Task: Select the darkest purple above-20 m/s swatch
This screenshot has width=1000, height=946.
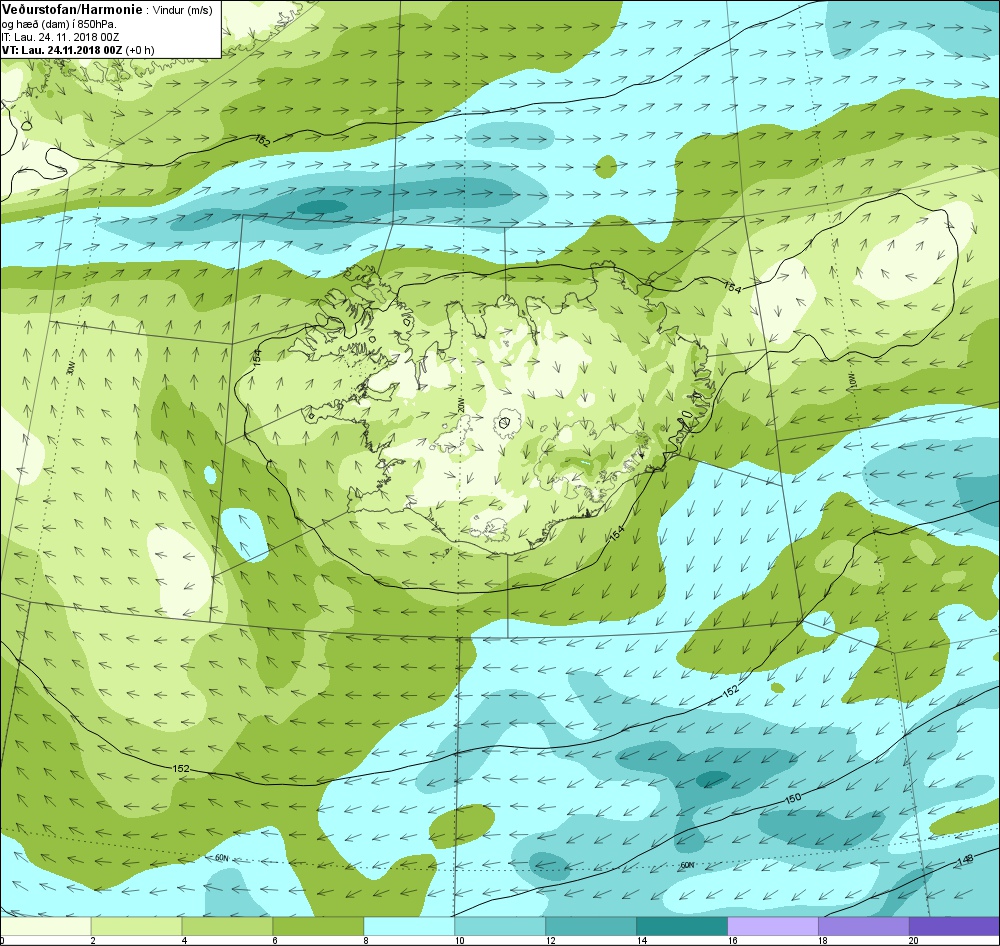Action: tap(954, 925)
